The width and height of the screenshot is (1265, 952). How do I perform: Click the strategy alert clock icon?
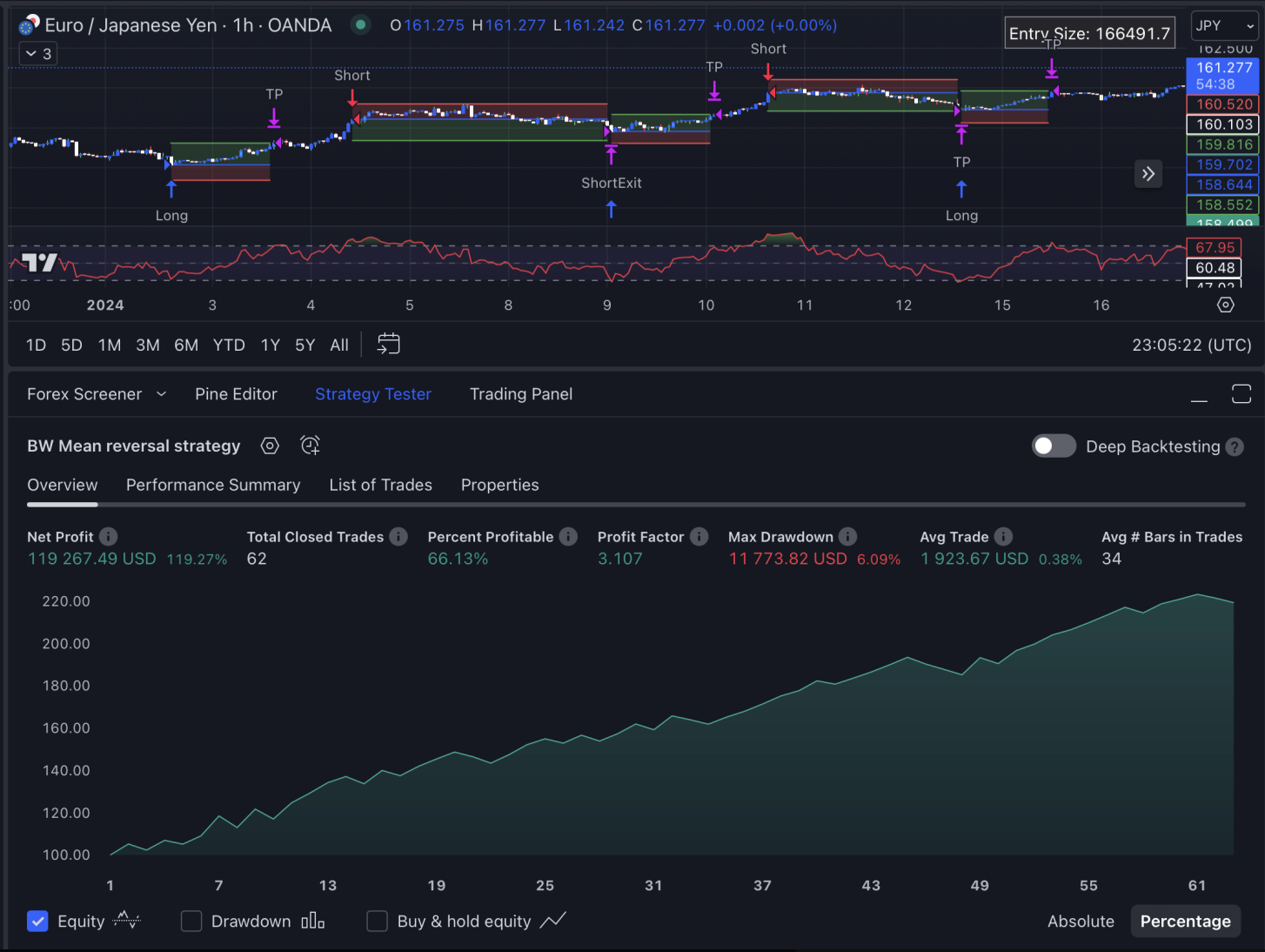pyautogui.click(x=310, y=446)
